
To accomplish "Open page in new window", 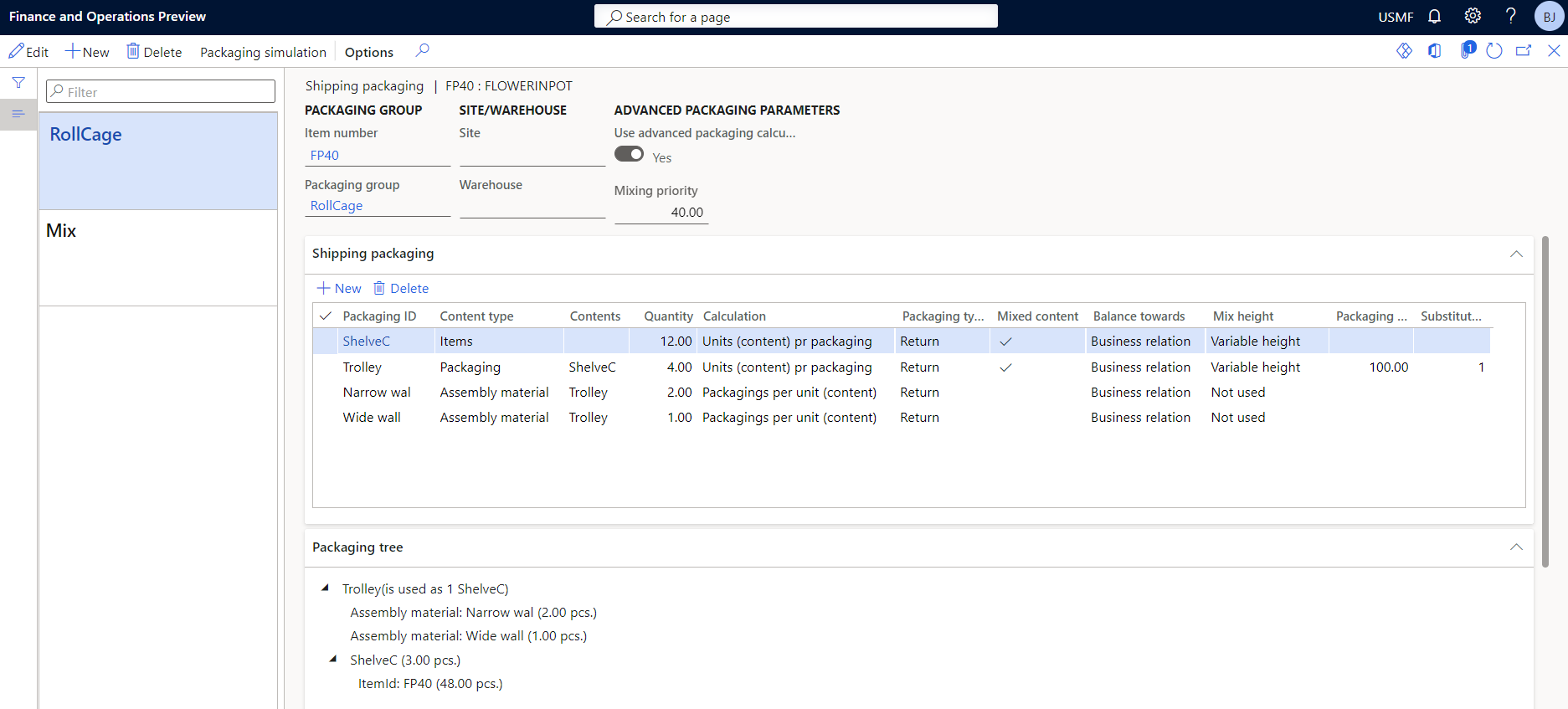I will click(1524, 51).
